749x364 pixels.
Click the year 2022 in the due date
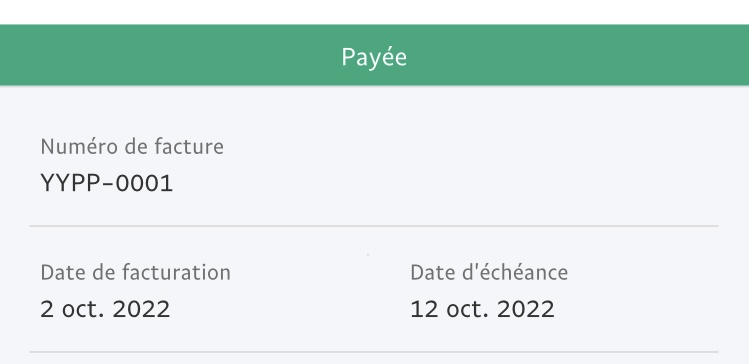coord(526,309)
